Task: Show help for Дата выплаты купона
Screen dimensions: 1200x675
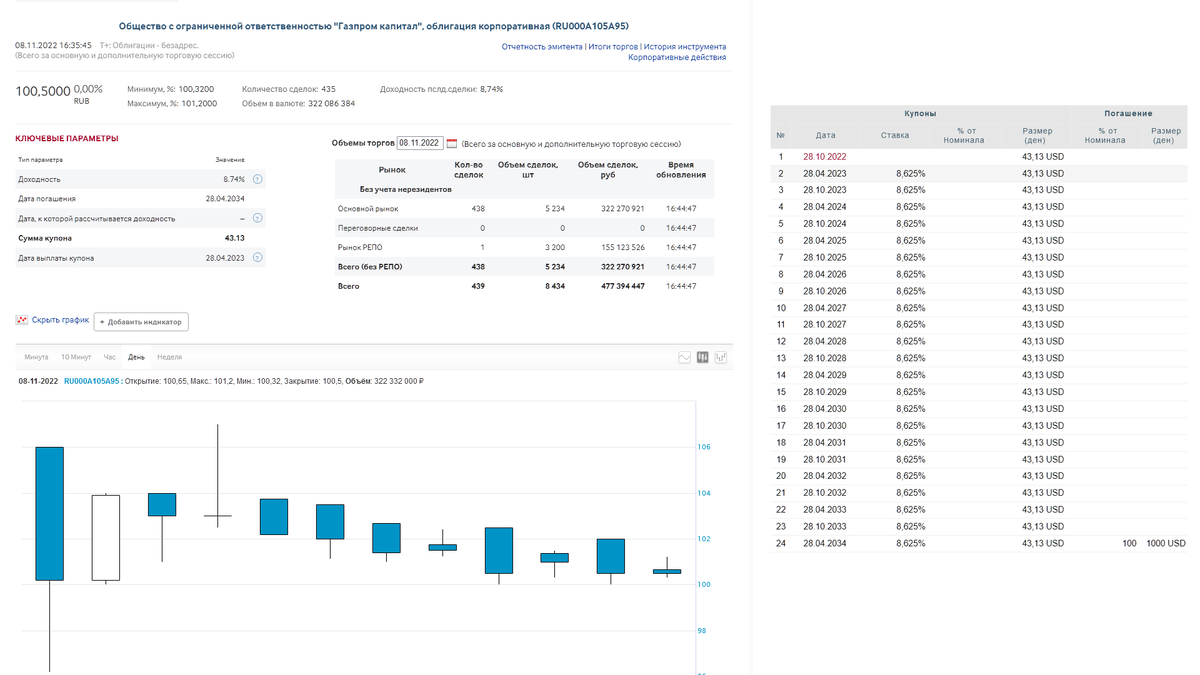Action: click(x=257, y=257)
